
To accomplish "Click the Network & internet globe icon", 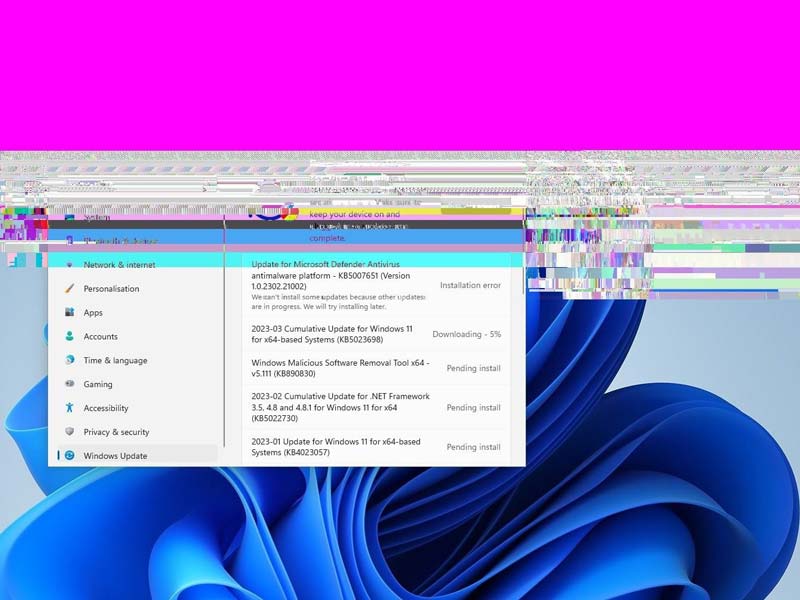I will [x=68, y=264].
